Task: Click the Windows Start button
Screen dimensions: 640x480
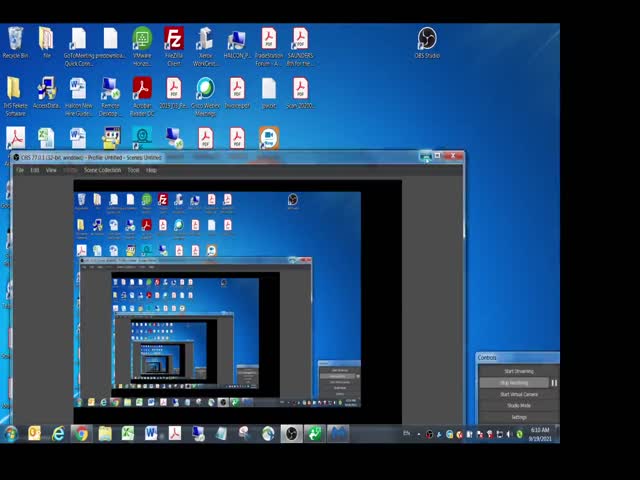Action: click(x=11, y=433)
